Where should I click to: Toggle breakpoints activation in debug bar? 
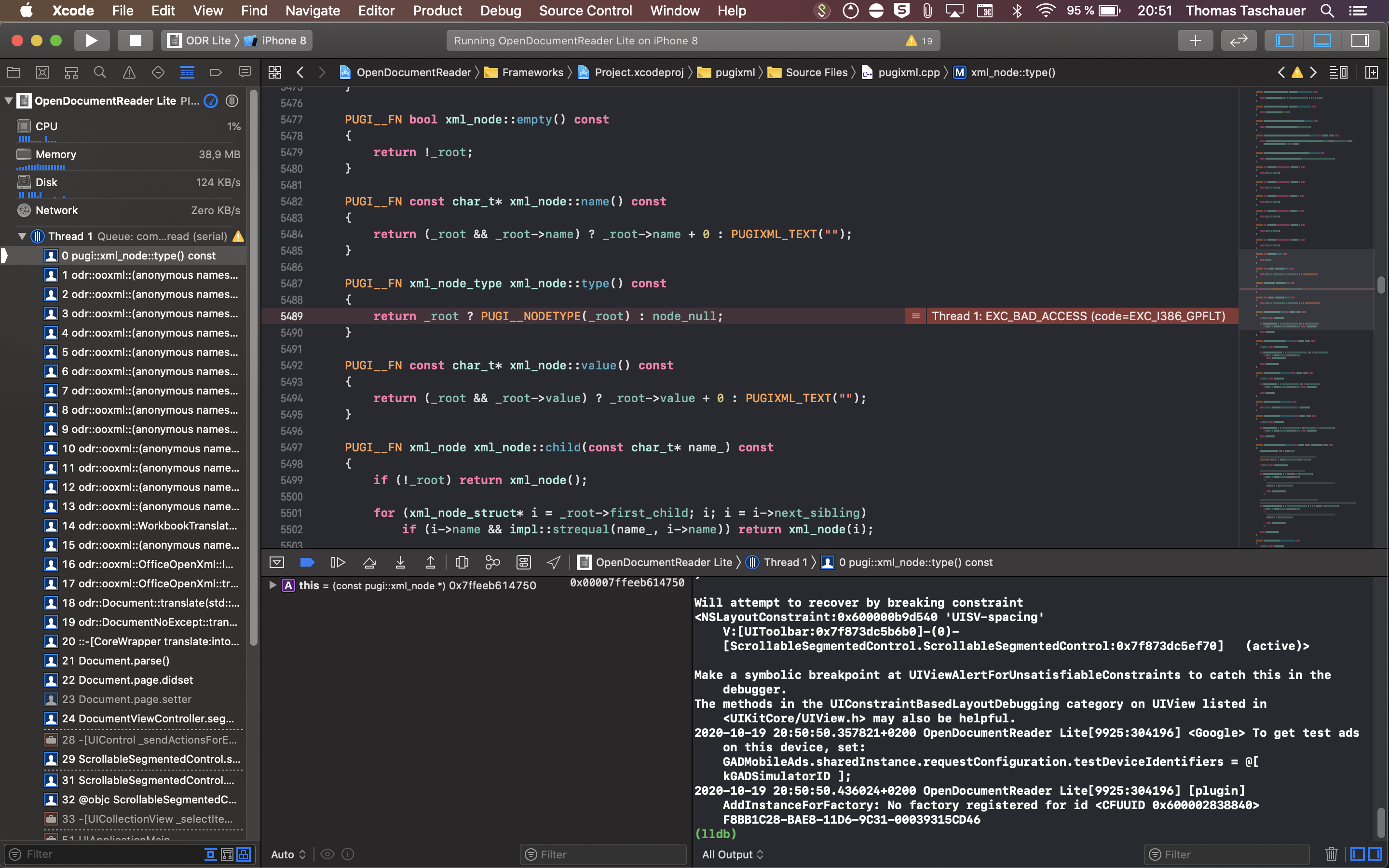307,563
